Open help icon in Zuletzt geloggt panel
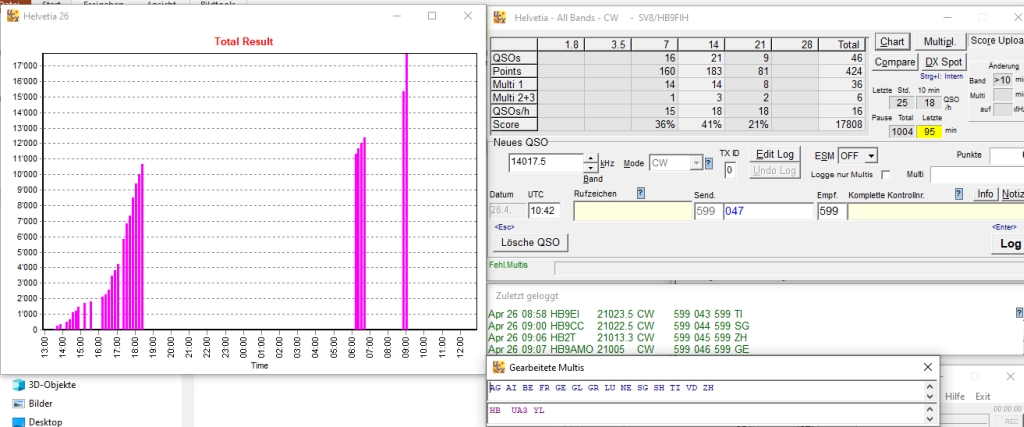The height and width of the screenshot is (427, 1024). click(1020, 313)
